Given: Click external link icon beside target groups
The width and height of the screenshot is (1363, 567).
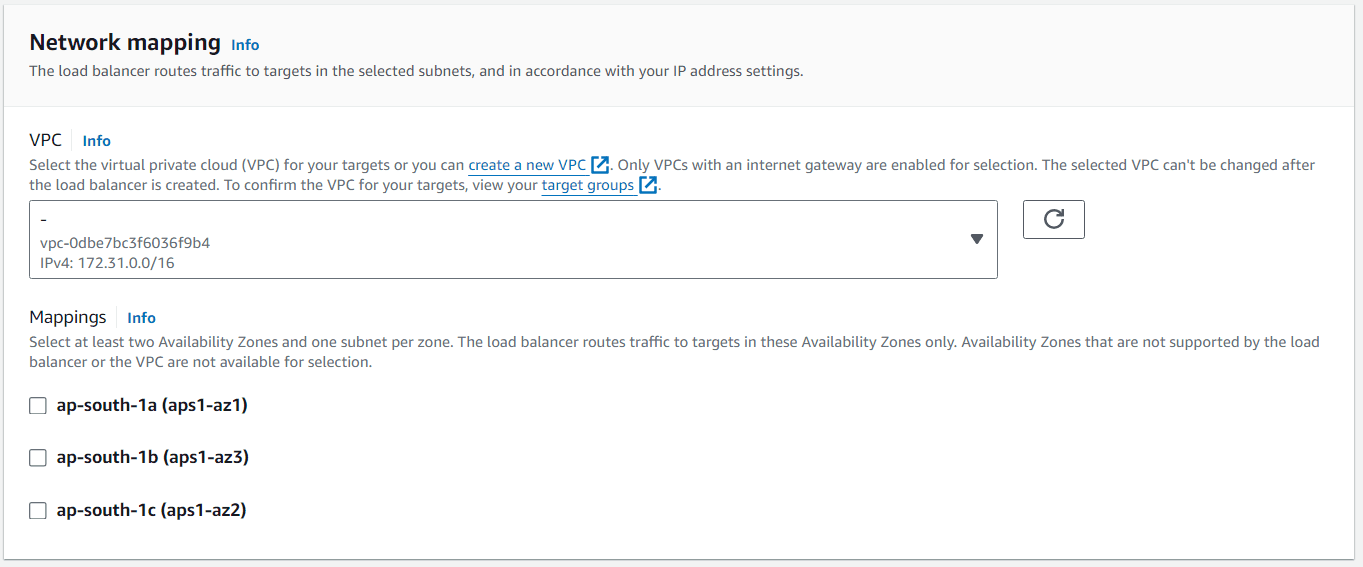Looking at the screenshot, I should 648,185.
